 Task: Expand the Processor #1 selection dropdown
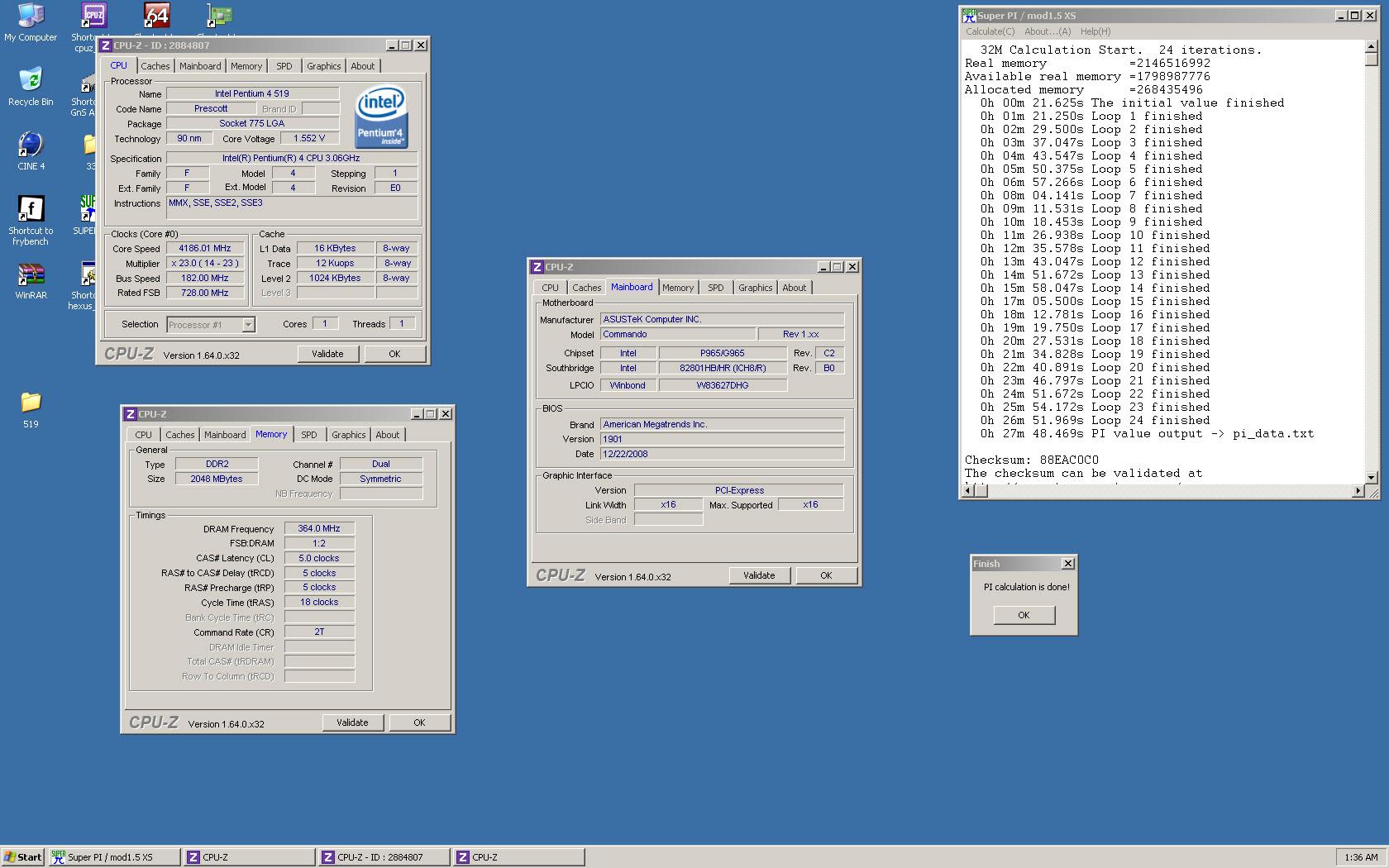click(248, 325)
